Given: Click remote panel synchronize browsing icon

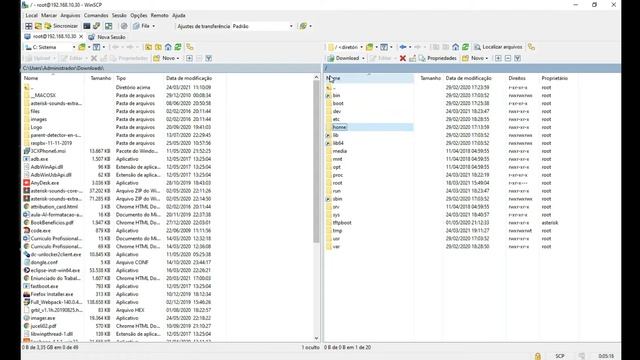Looking at the screenshot, I should click(531, 47).
